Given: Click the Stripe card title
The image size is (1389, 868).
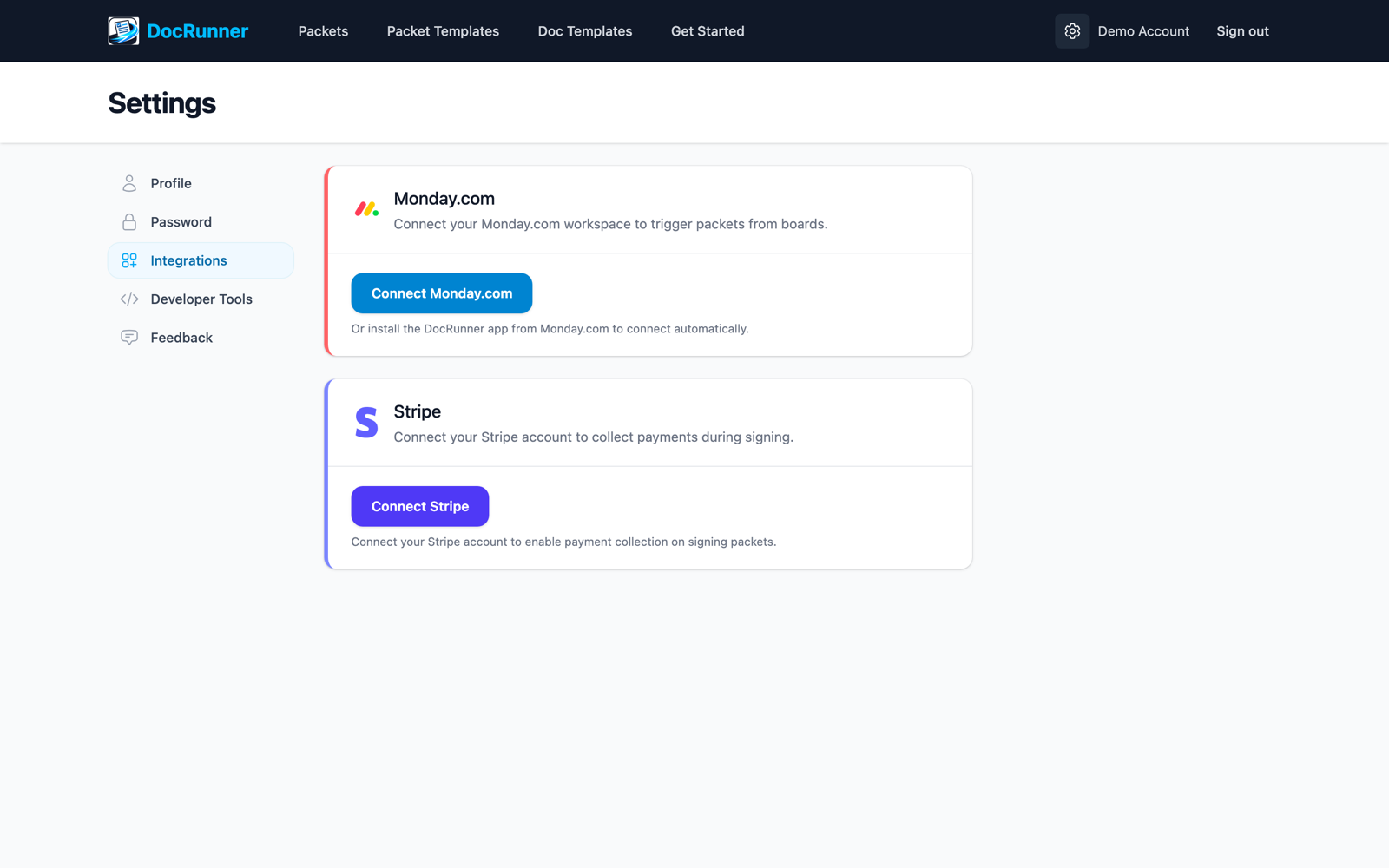Looking at the screenshot, I should [x=417, y=411].
